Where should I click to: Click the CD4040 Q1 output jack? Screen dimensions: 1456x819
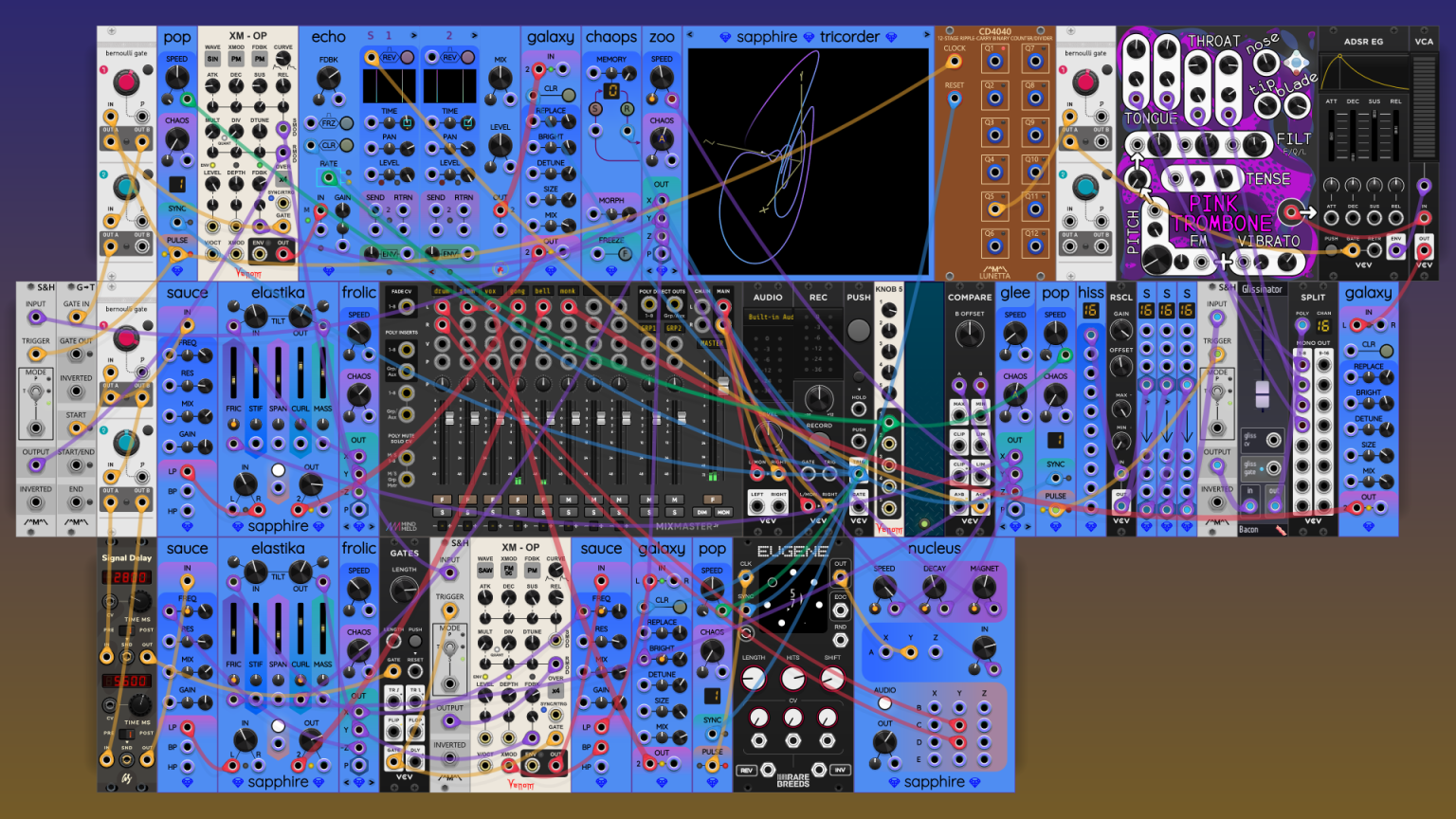(x=994, y=62)
